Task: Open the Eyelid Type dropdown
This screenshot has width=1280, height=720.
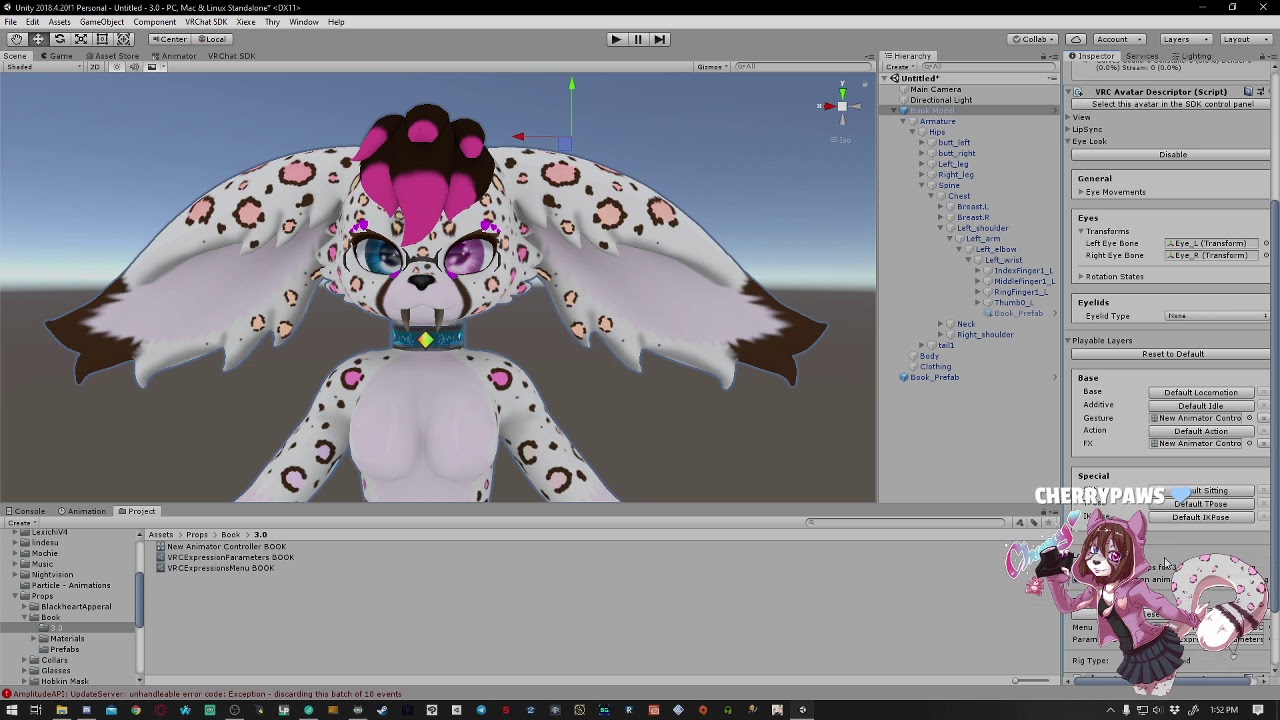Action: click(1217, 316)
